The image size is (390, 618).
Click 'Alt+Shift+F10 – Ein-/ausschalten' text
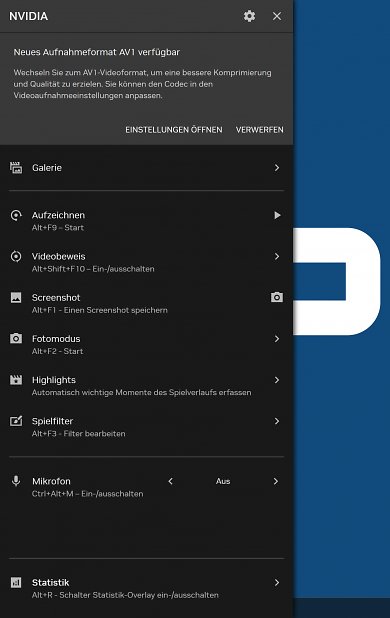(93, 269)
